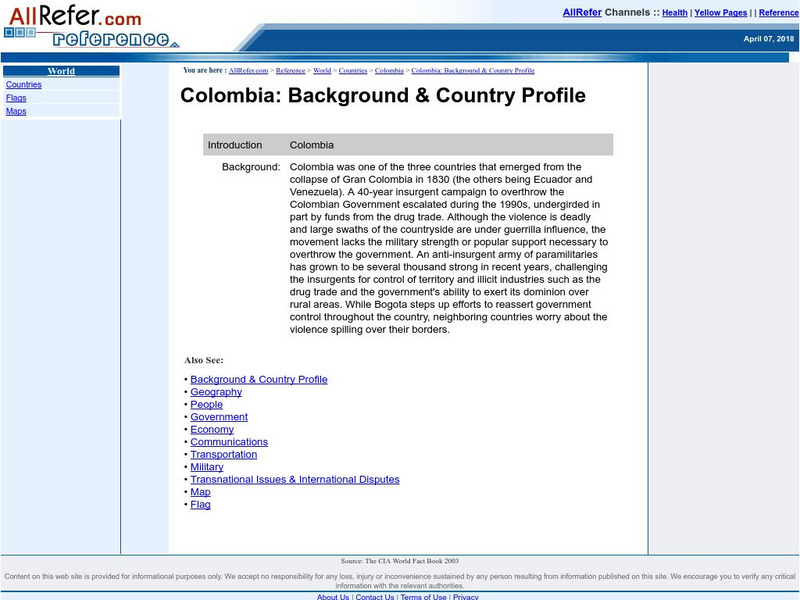
Task: Open the Colombia breadcrumb link
Action: pos(388,71)
